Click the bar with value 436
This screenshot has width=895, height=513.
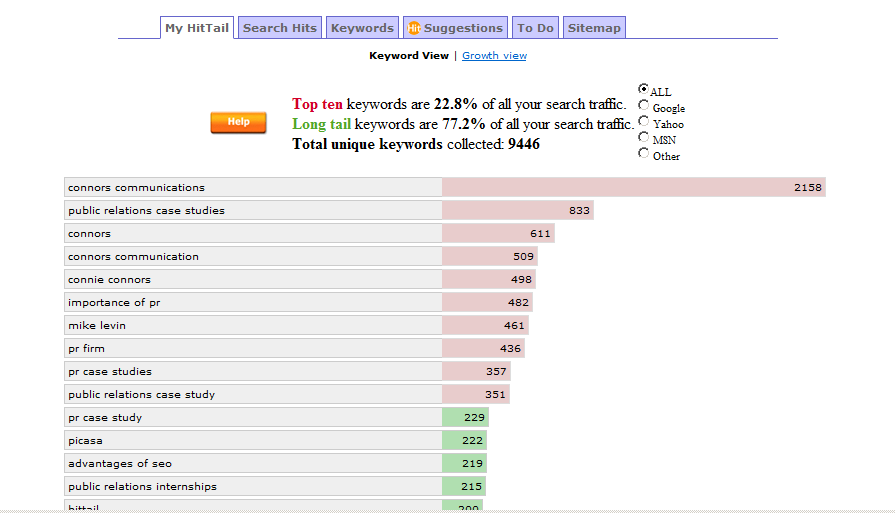point(483,348)
